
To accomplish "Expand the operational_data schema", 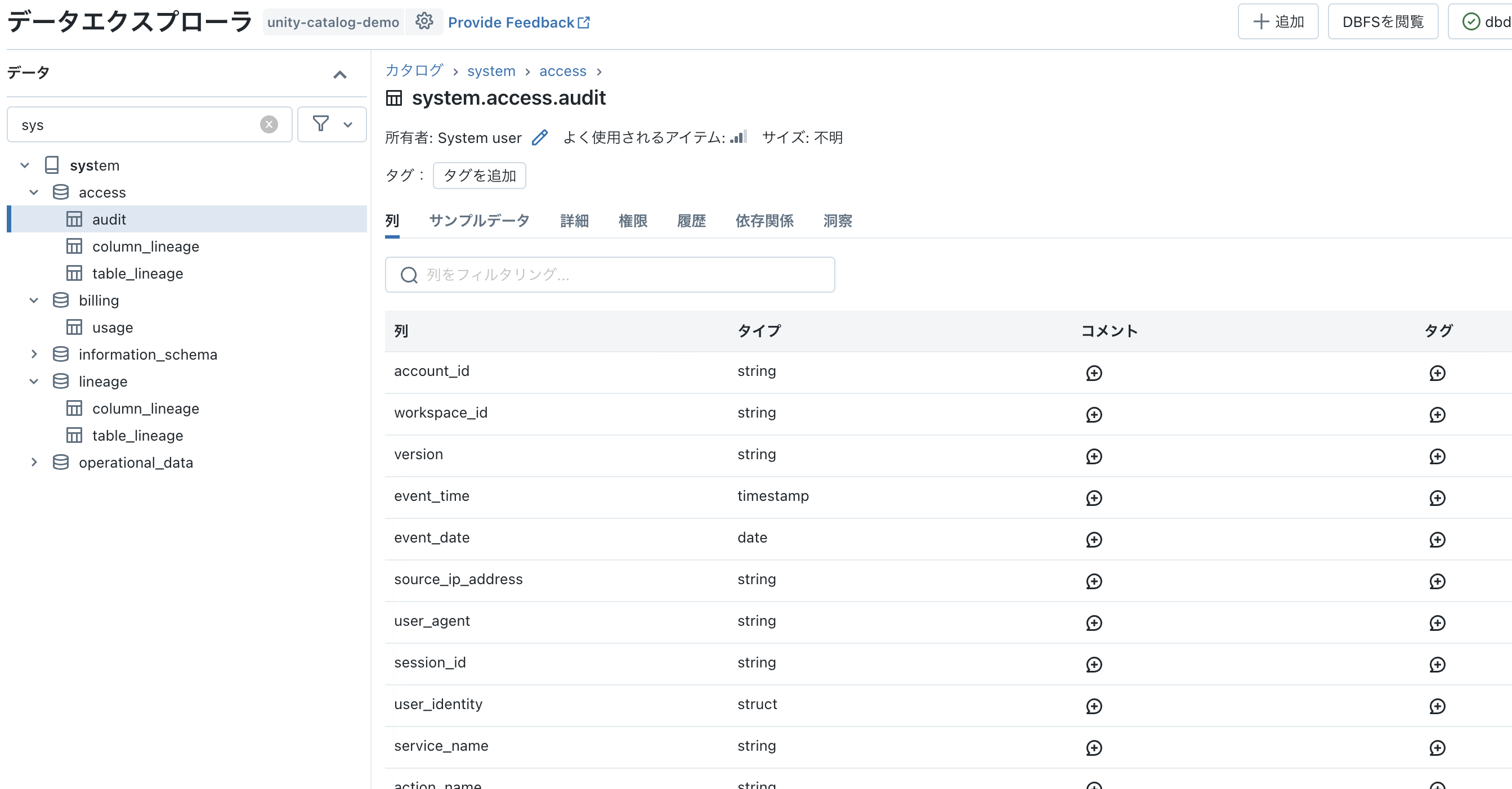I will 34,462.
